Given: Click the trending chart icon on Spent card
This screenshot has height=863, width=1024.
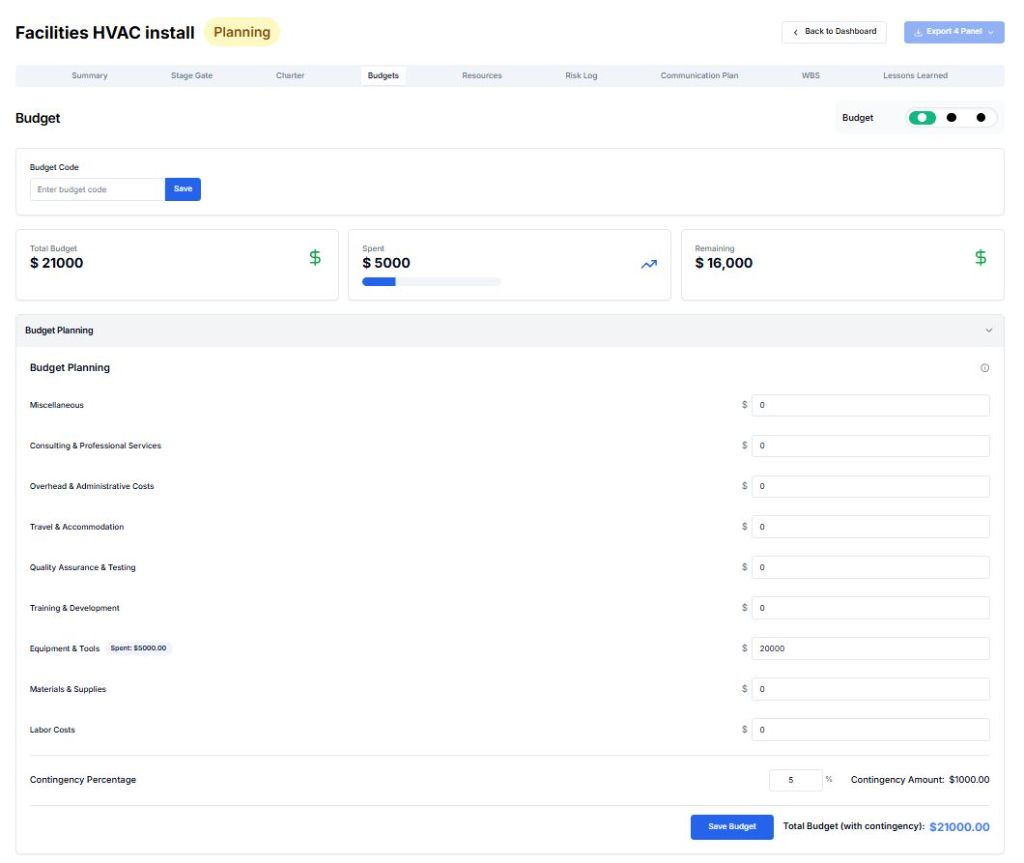Looking at the screenshot, I should point(648,262).
